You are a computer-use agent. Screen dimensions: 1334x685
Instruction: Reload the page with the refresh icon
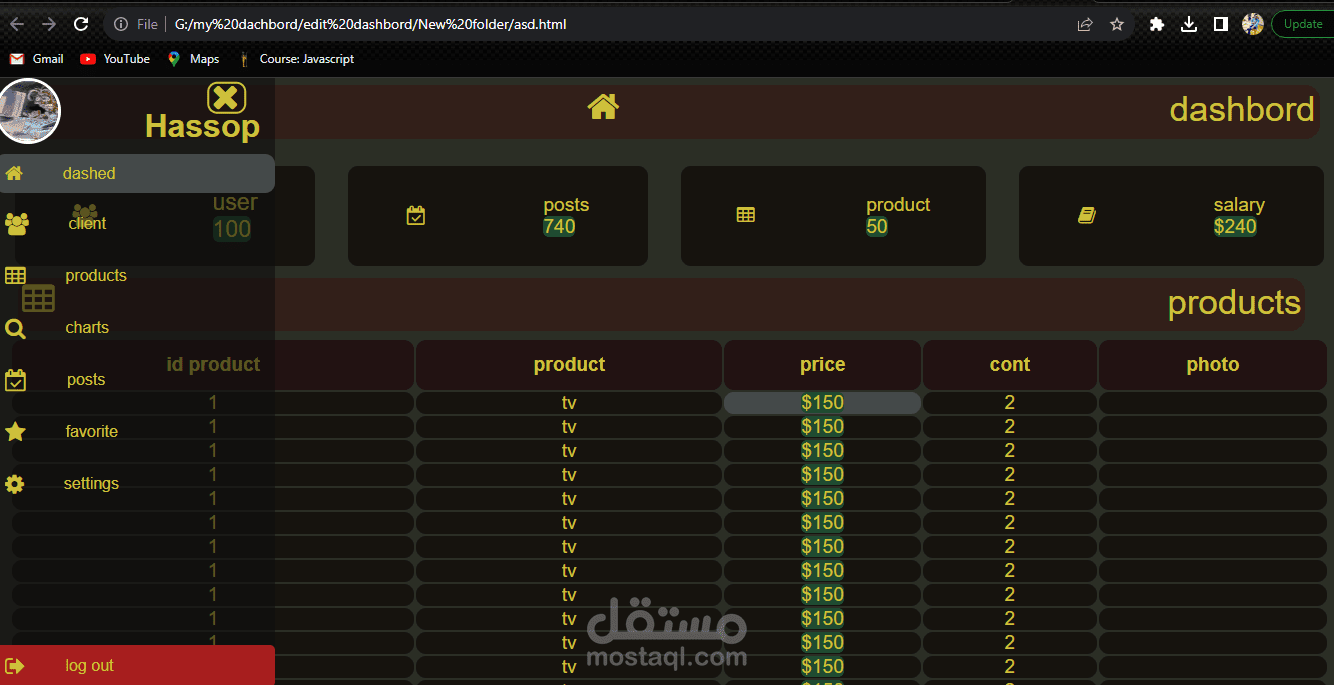(82, 24)
